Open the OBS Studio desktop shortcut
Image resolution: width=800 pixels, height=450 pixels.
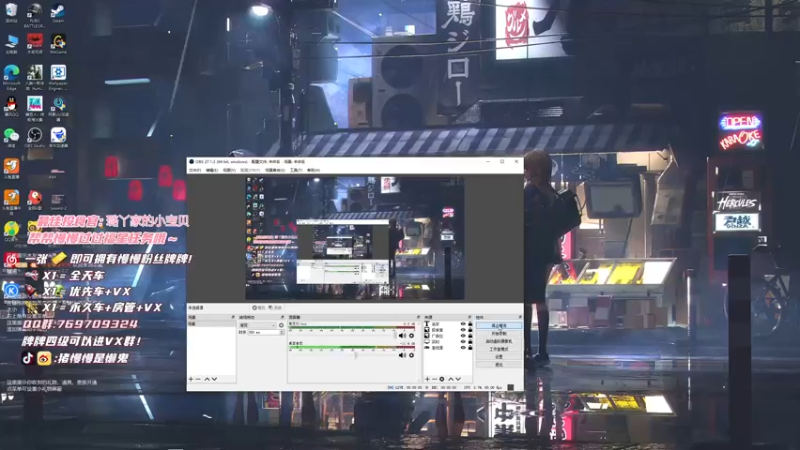(34, 138)
